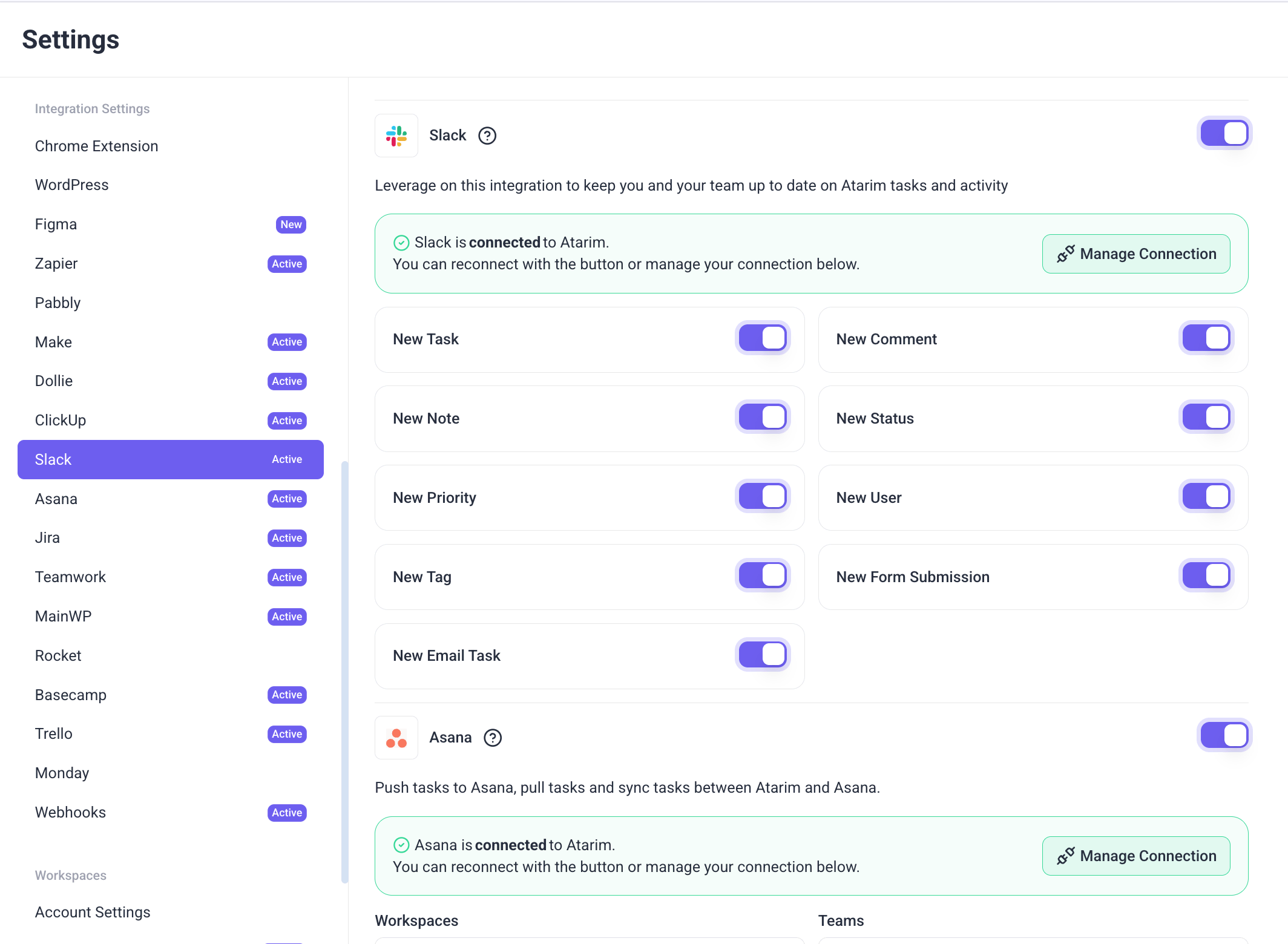Toggle the Asana integration main switch
Screen dimensions: 1288x944
point(1224,735)
